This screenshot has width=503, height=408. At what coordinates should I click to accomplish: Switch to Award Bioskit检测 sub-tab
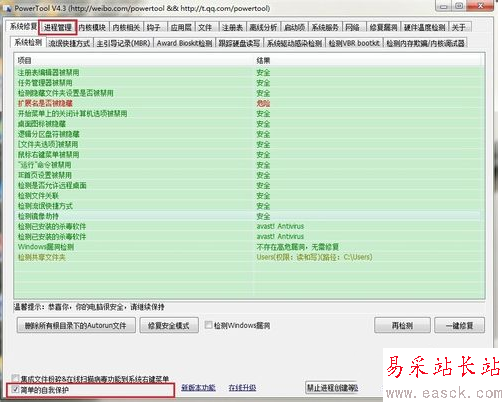coord(184,43)
